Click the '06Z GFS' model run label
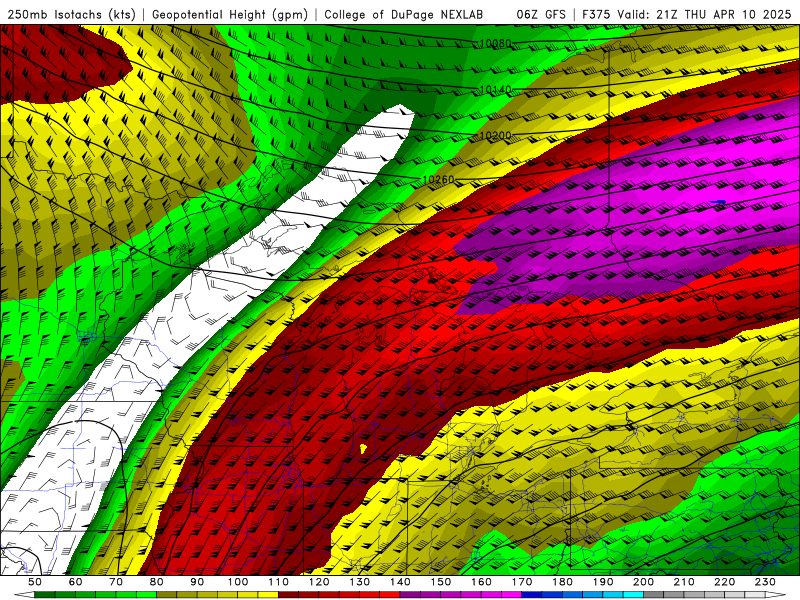 click(x=541, y=14)
